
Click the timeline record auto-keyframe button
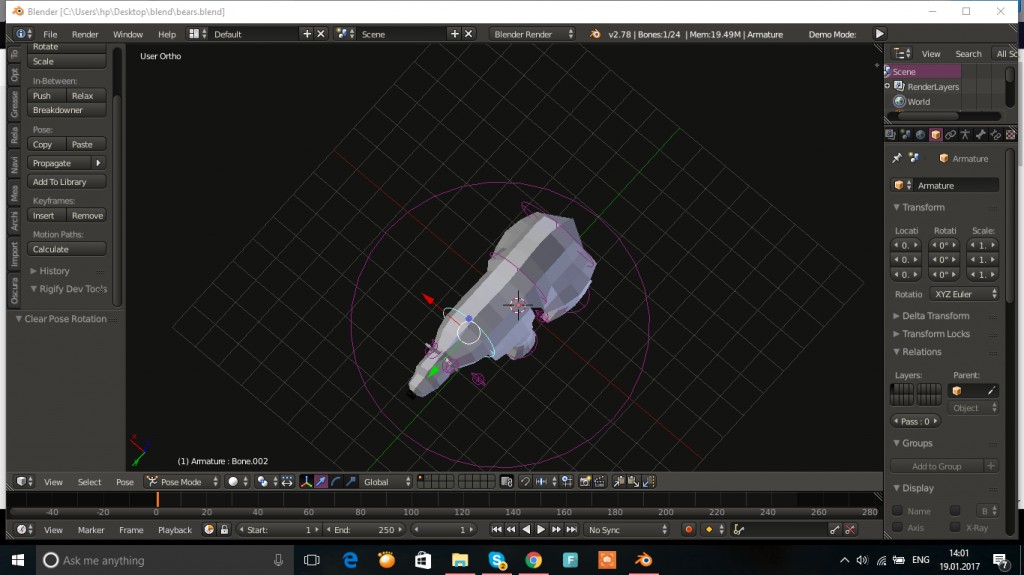pos(688,530)
